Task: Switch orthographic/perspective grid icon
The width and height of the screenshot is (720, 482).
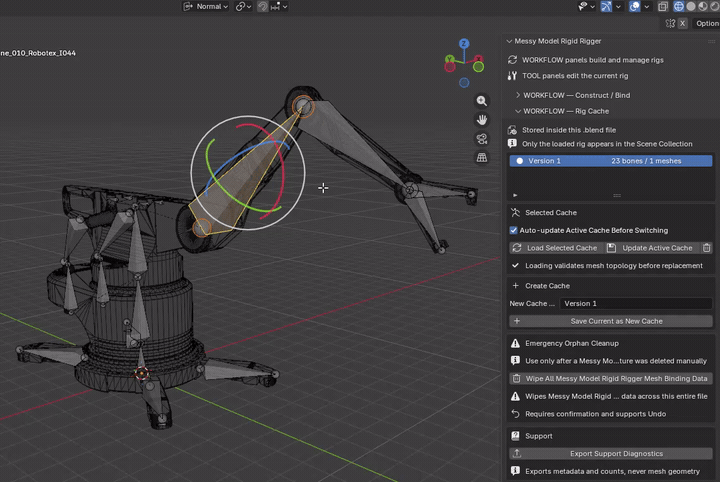Action: 481,157
